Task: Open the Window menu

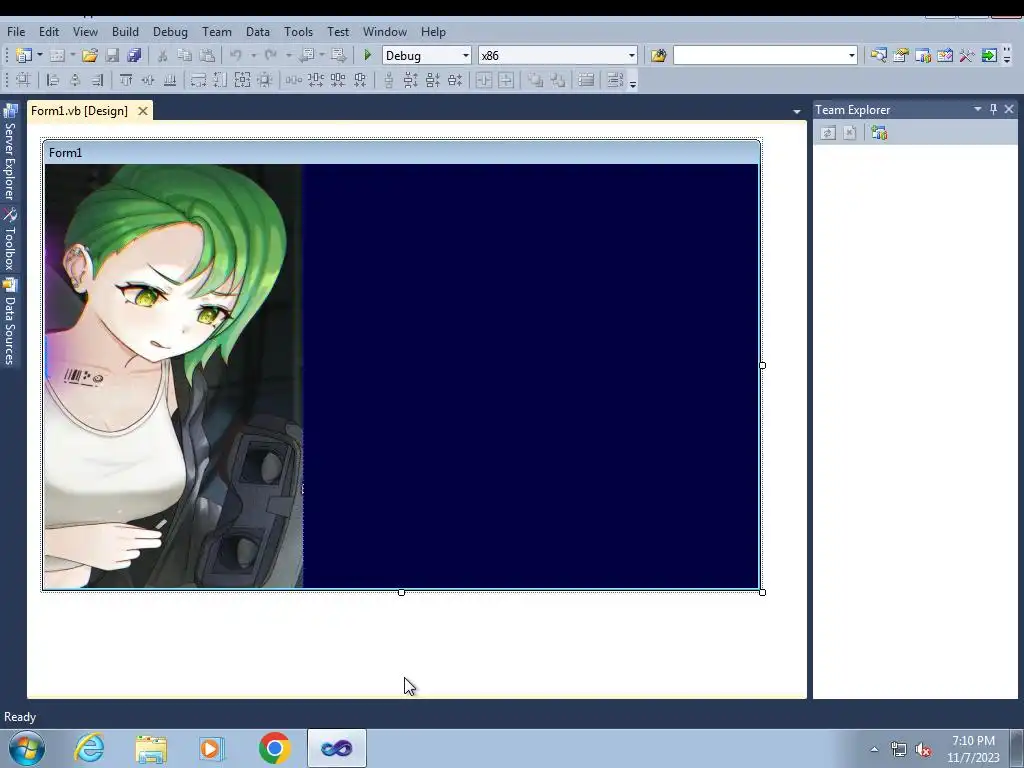Action: coord(385,31)
